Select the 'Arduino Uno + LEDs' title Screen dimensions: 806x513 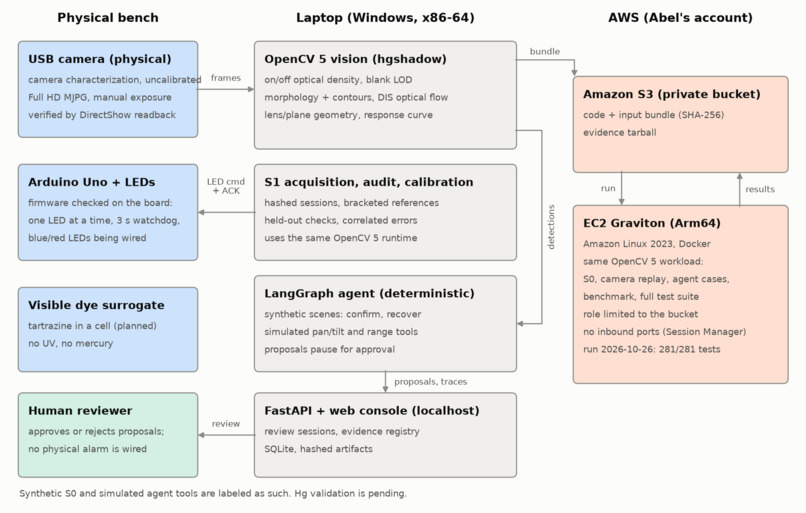coord(91,182)
